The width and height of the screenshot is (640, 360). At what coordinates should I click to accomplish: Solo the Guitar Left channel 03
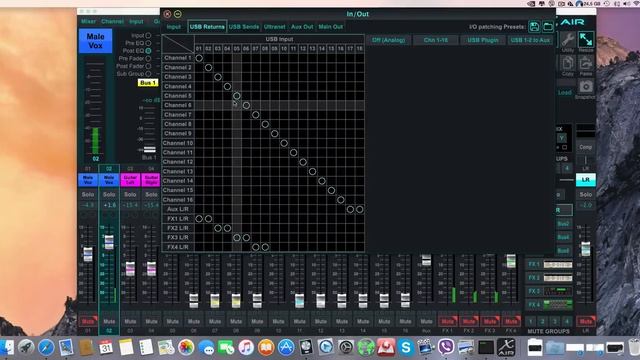click(130, 194)
